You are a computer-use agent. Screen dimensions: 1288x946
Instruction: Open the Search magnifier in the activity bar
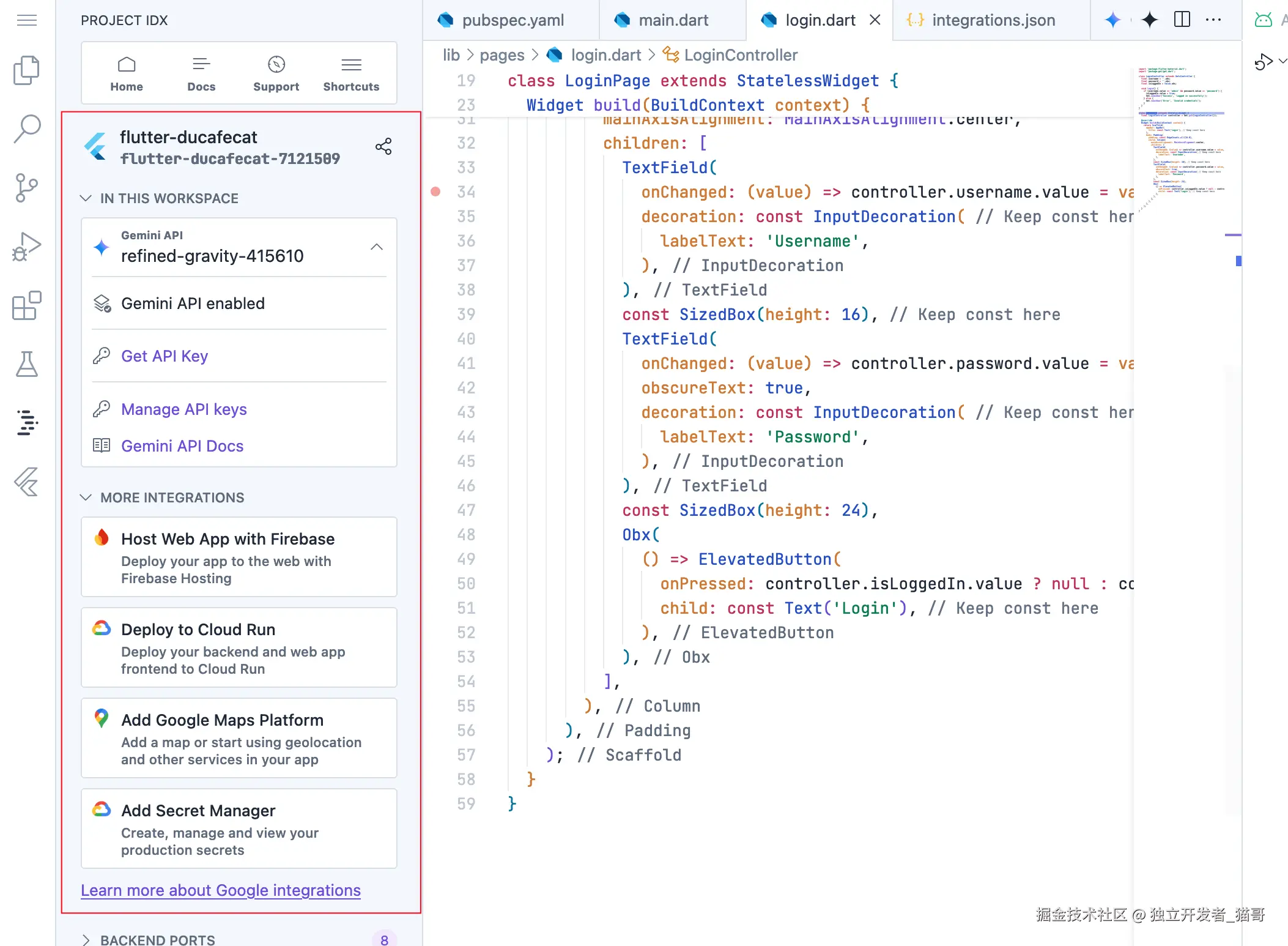(x=26, y=128)
